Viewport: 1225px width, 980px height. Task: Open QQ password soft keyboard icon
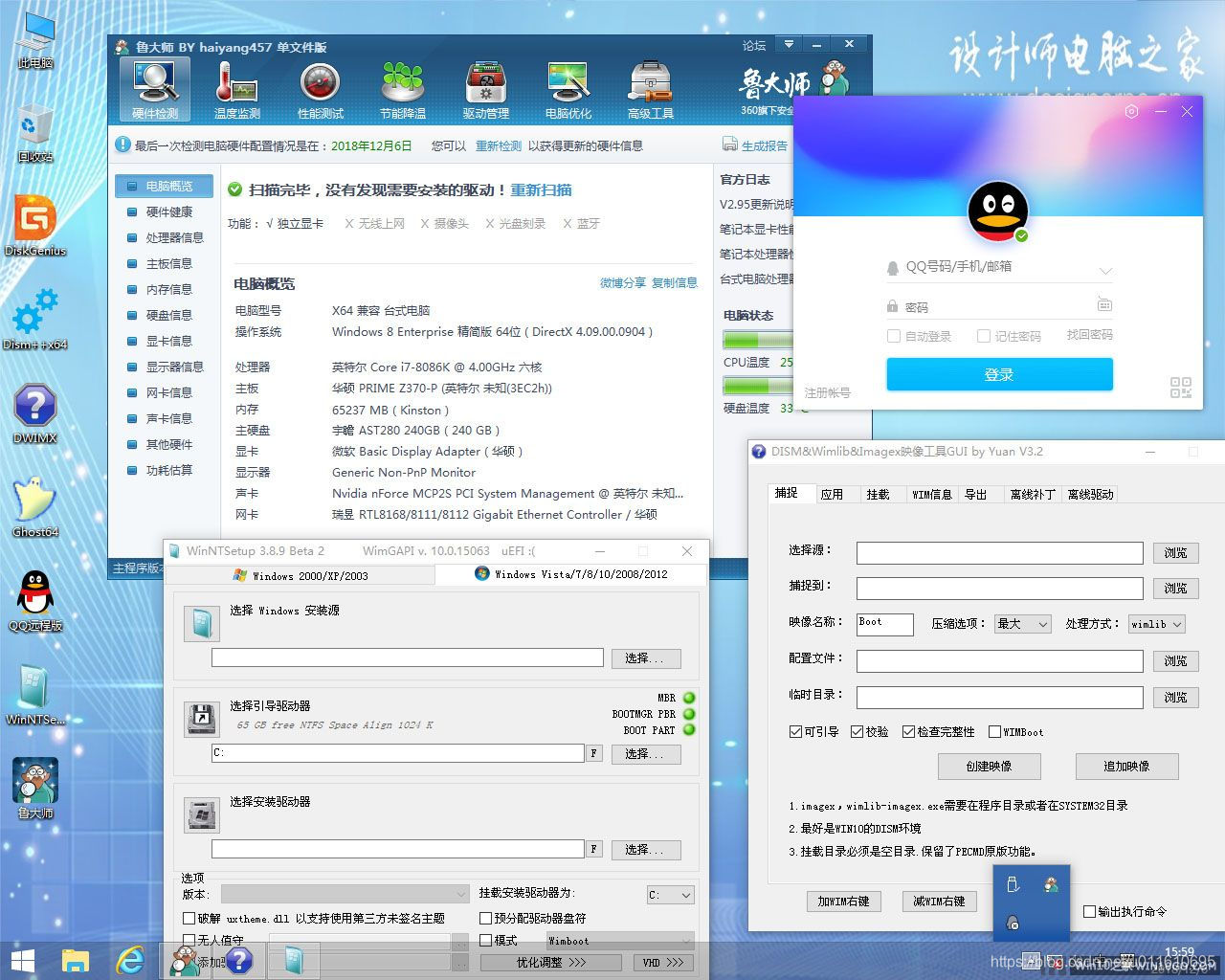coord(1104,305)
